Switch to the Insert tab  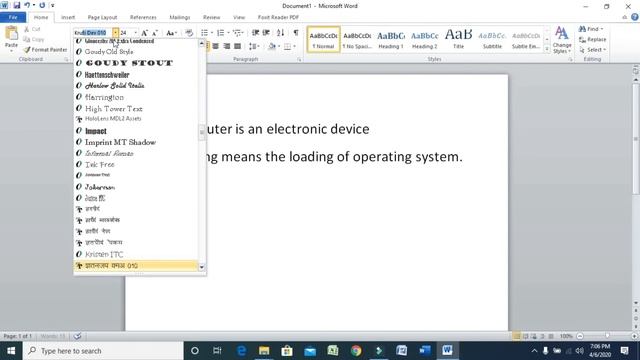click(x=68, y=17)
